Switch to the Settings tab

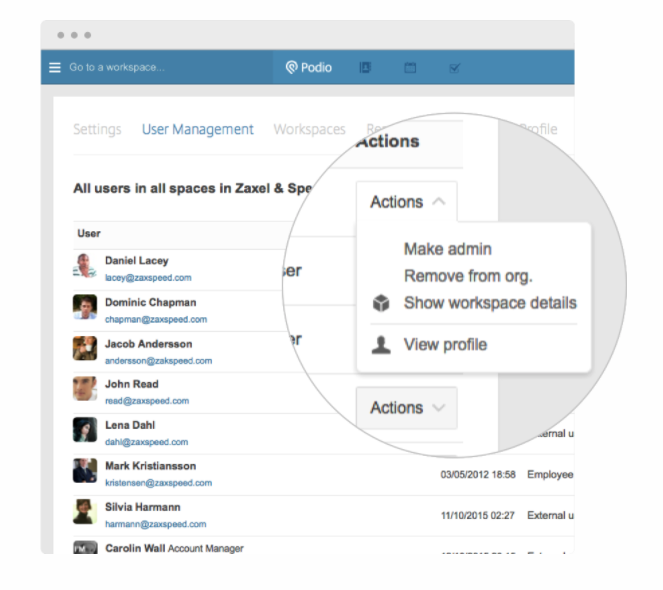(97, 129)
